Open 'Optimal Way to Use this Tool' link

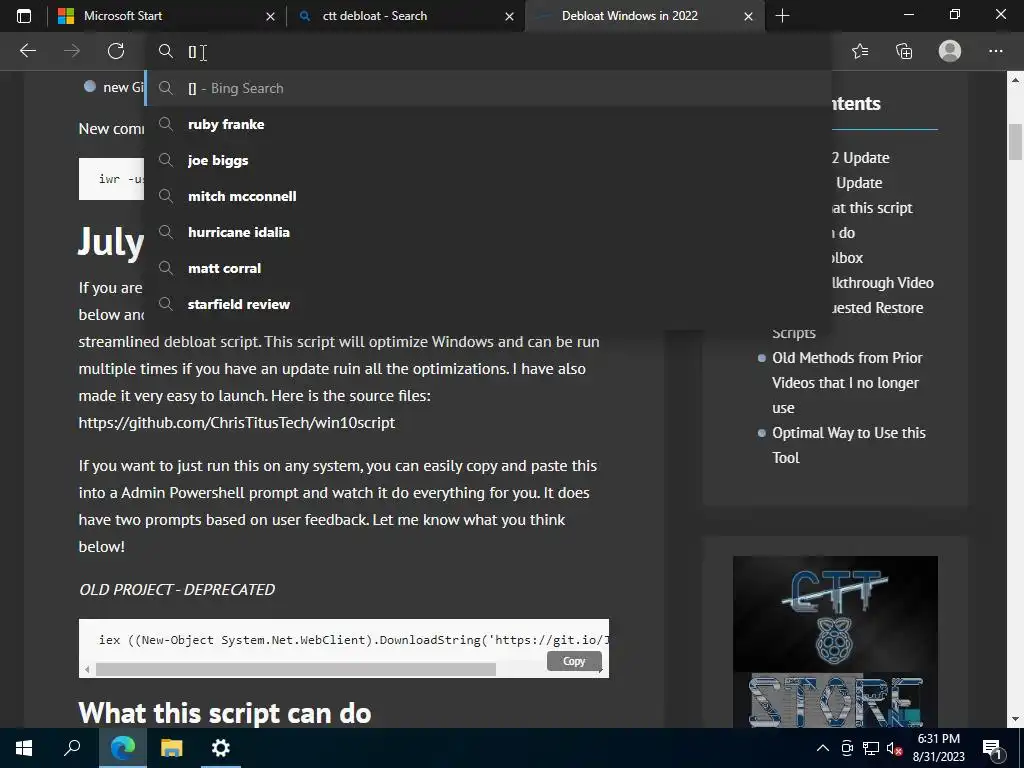(848, 445)
